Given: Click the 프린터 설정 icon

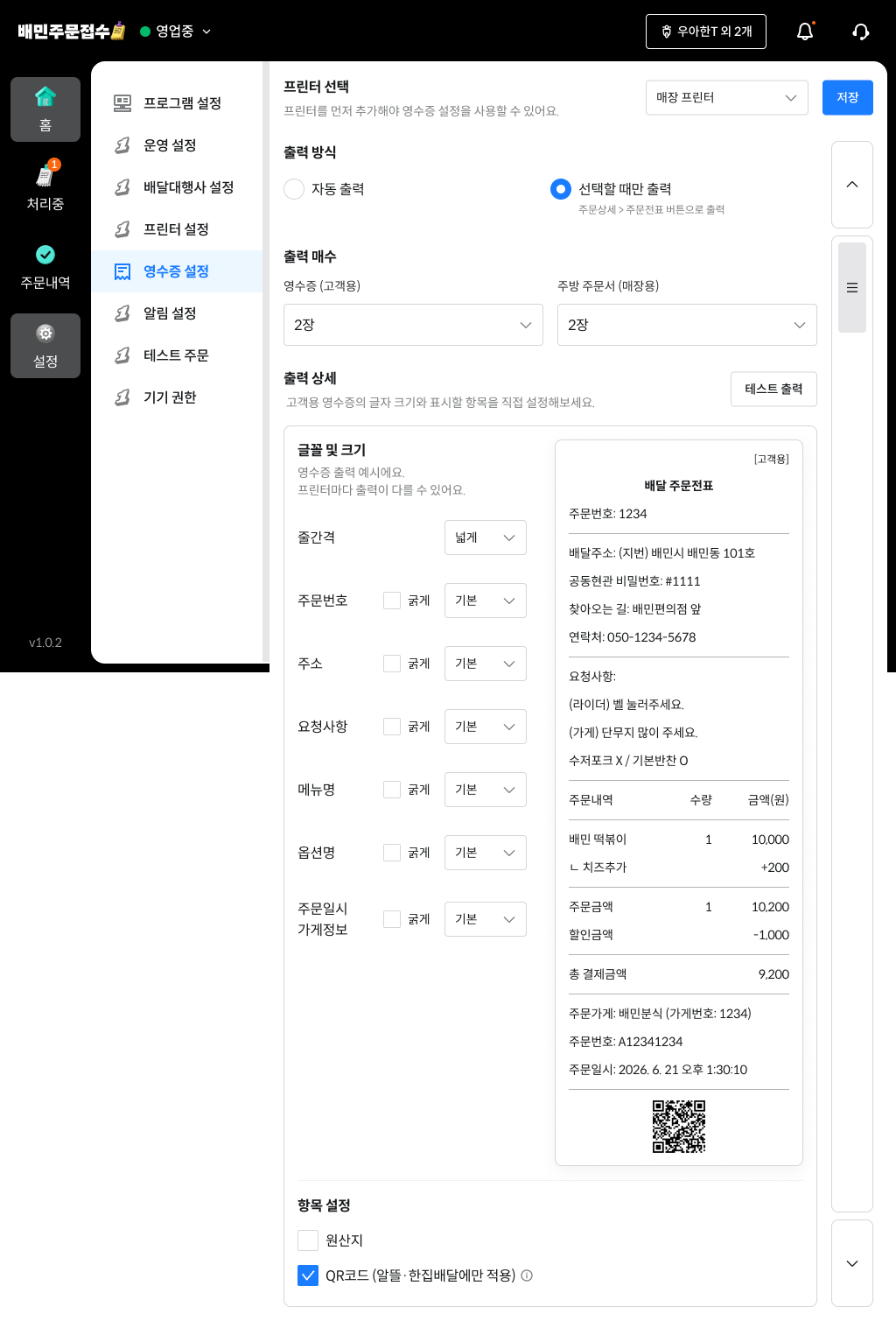Looking at the screenshot, I should tap(122, 229).
